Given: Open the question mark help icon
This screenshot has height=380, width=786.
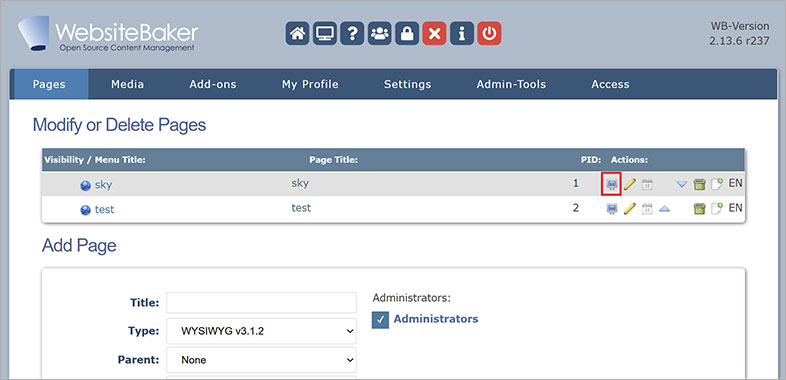Looking at the screenshot, I should pos(352,34).
